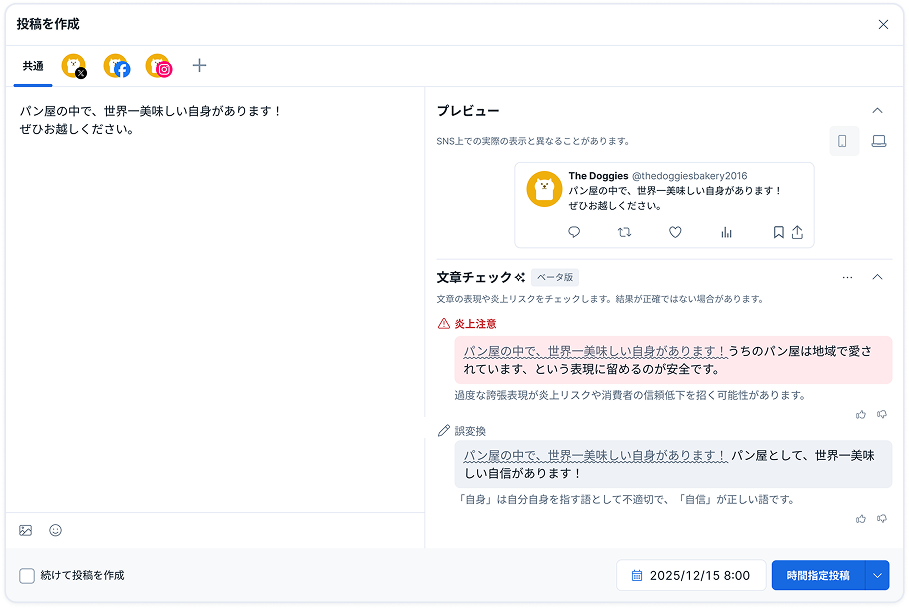Click the 時間指定投稿 button
Screen dimensions: 909x609
coord(817,576)
